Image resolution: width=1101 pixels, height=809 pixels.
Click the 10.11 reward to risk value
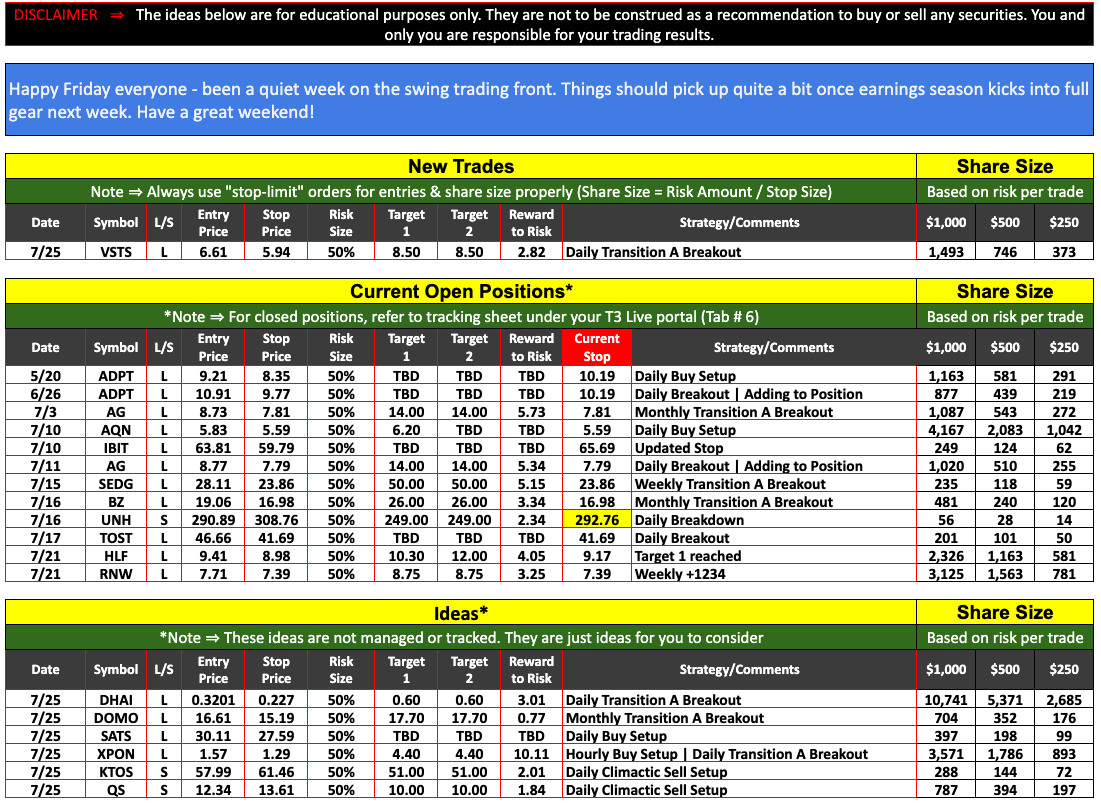[x=531, y=754]
